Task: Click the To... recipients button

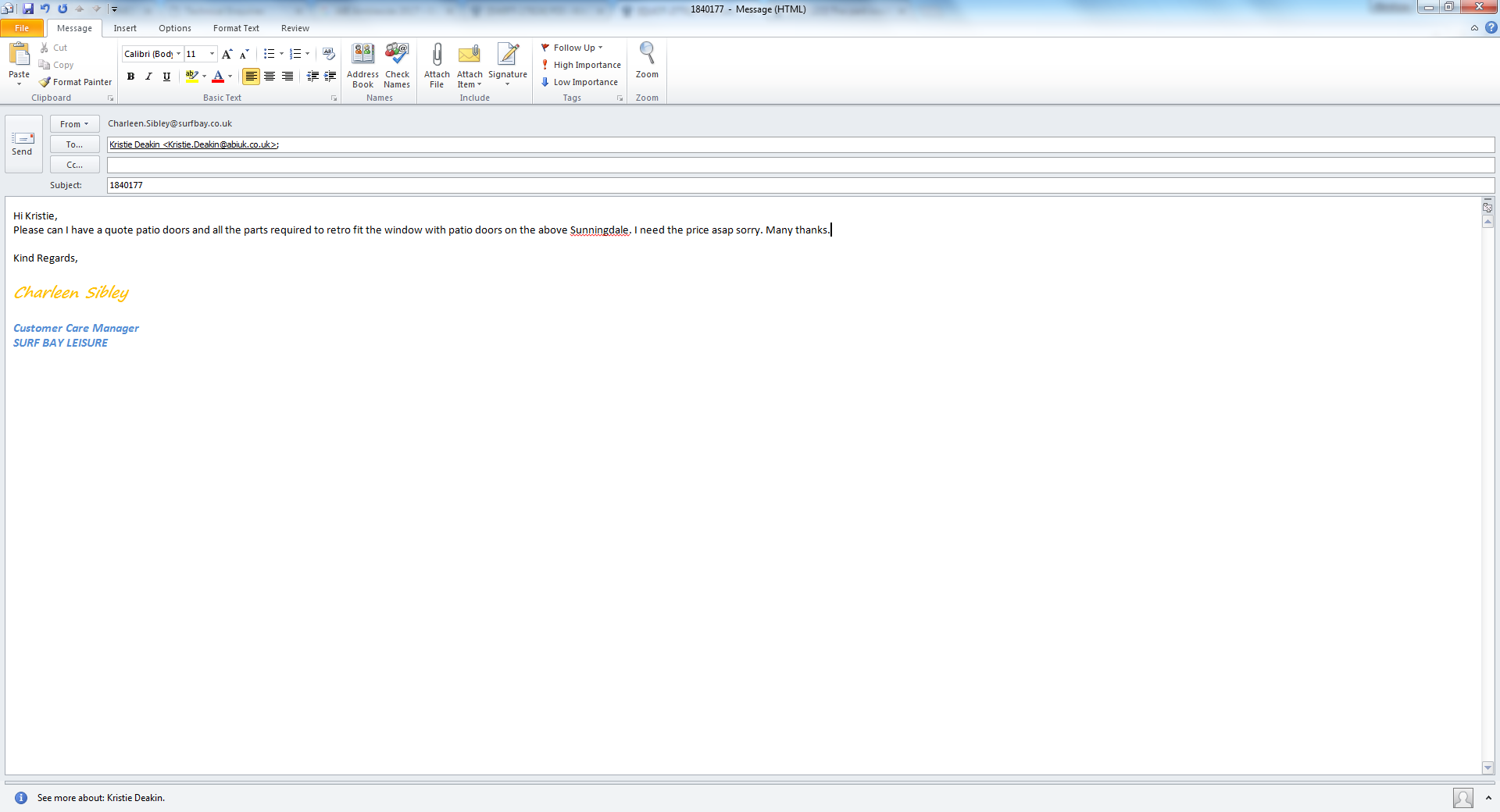Action: tap(74, 144)
